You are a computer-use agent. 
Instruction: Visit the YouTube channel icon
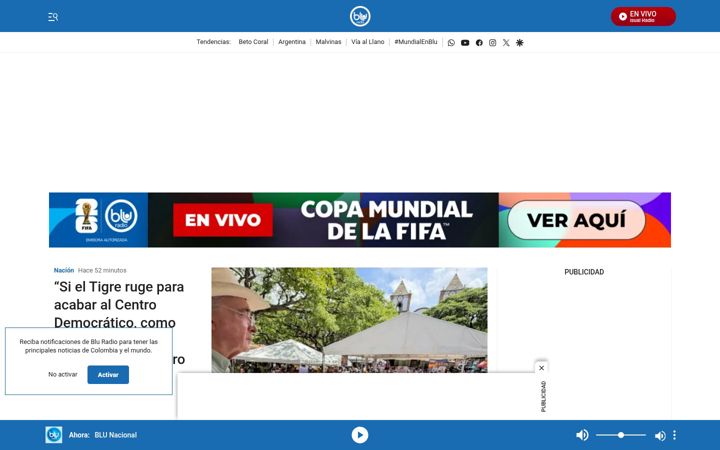[465, 43]
